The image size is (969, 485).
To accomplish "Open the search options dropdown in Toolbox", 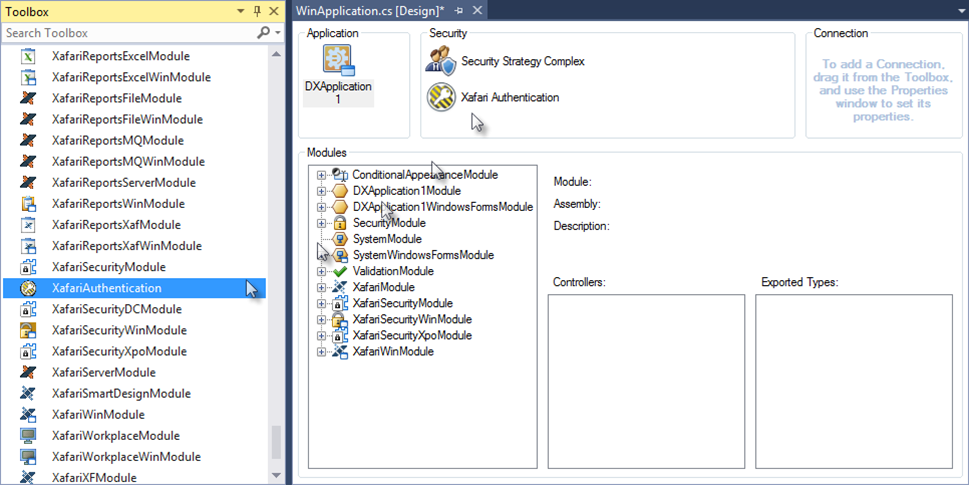I will [278, 33].
